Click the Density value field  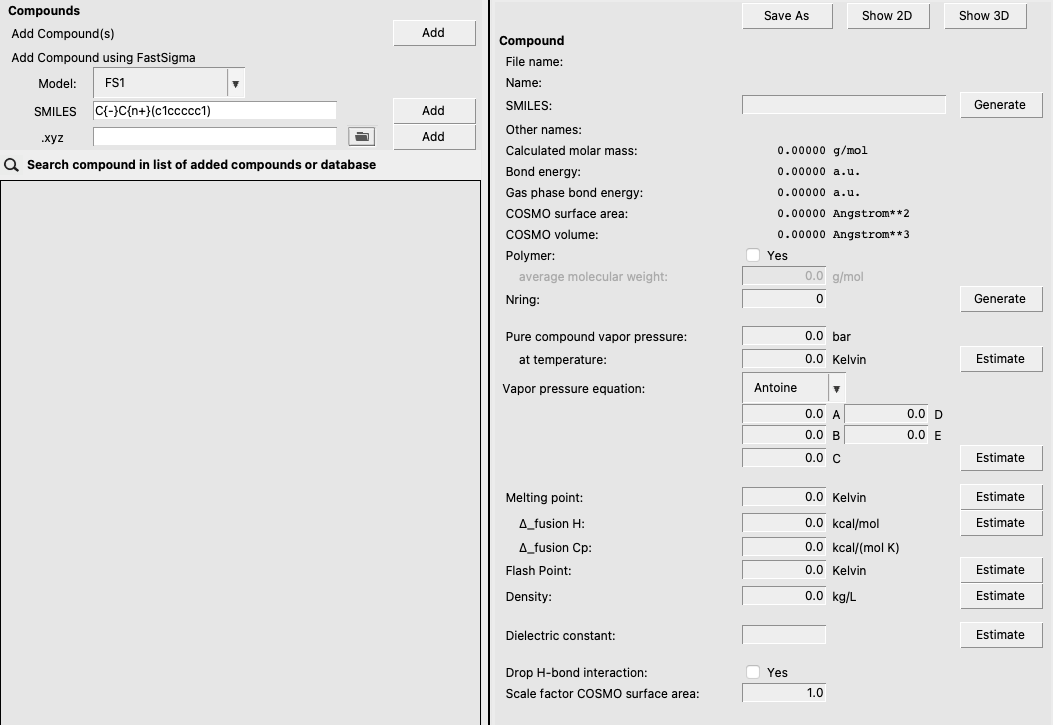pos(784,596)
